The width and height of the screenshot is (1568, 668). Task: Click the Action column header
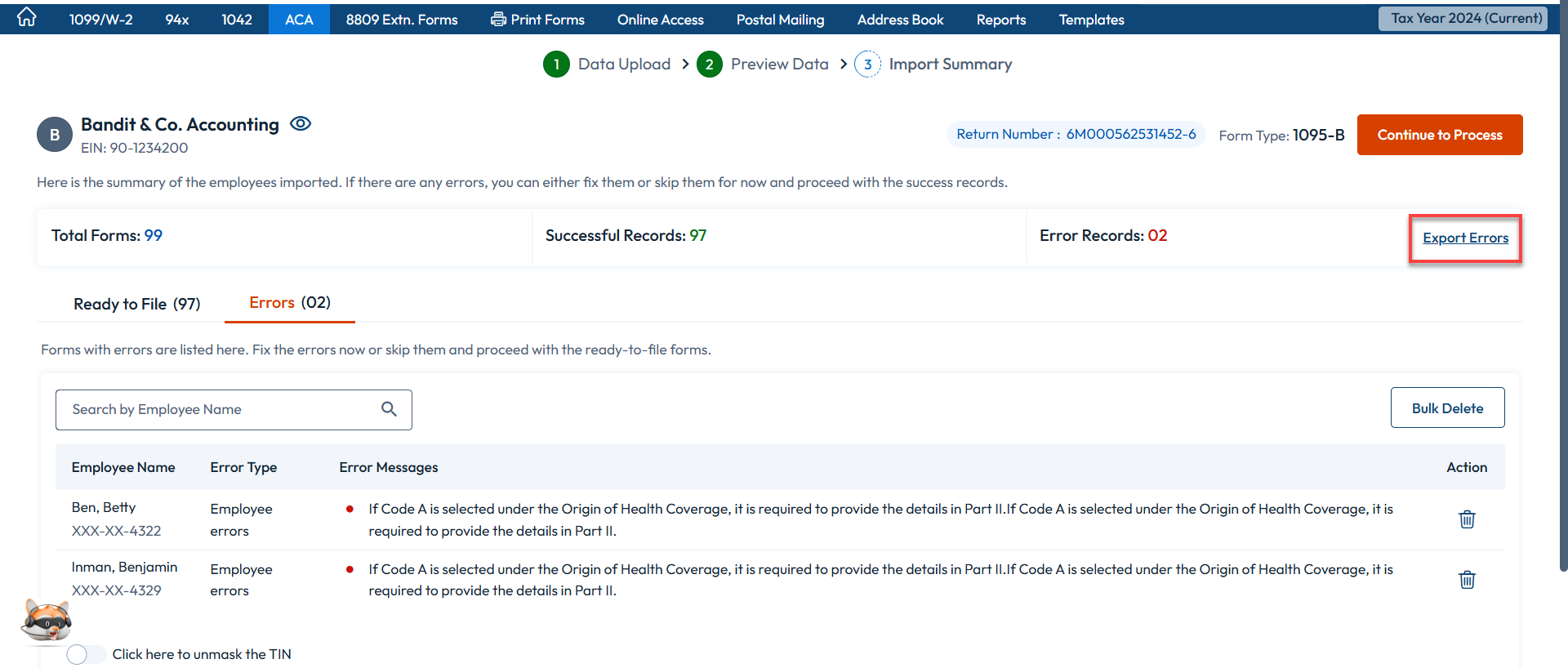click(1467, 467)
